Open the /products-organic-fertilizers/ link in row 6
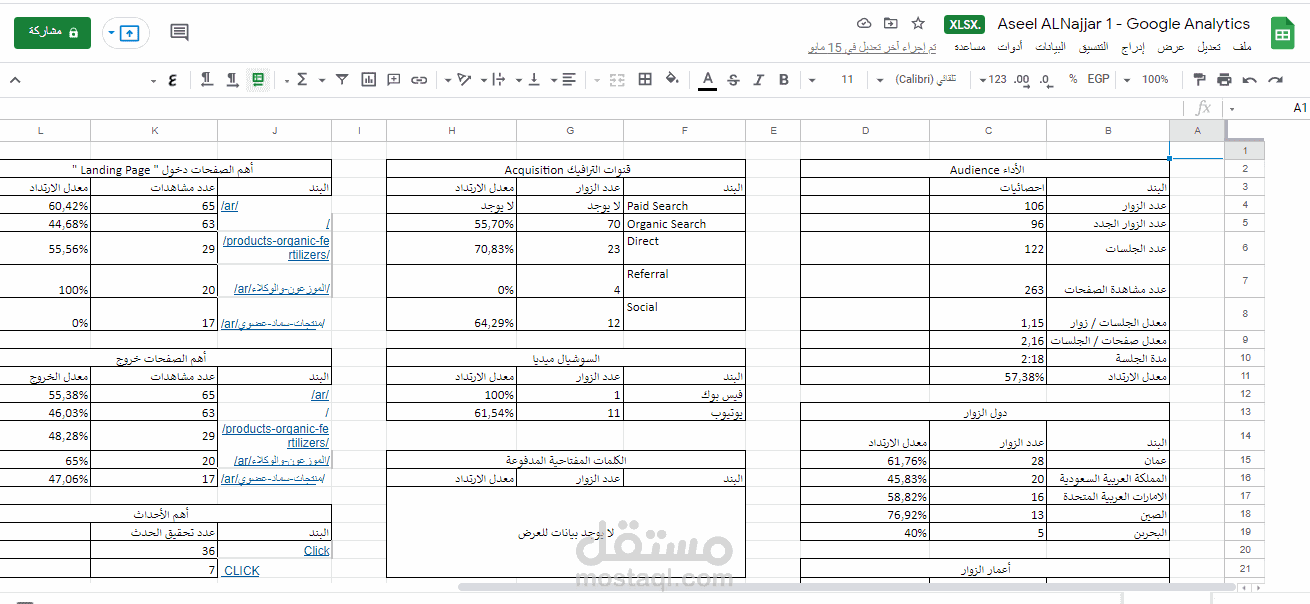Image resolution: width=1310 pixels, height=604 pixels. (x=275, y=248)
